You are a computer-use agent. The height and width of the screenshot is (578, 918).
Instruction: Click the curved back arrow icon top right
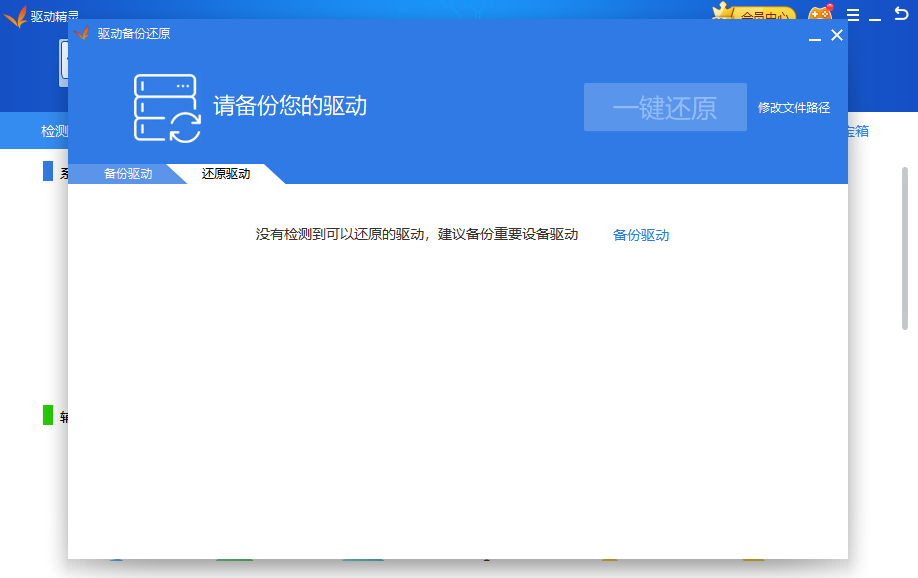point(901,13)
